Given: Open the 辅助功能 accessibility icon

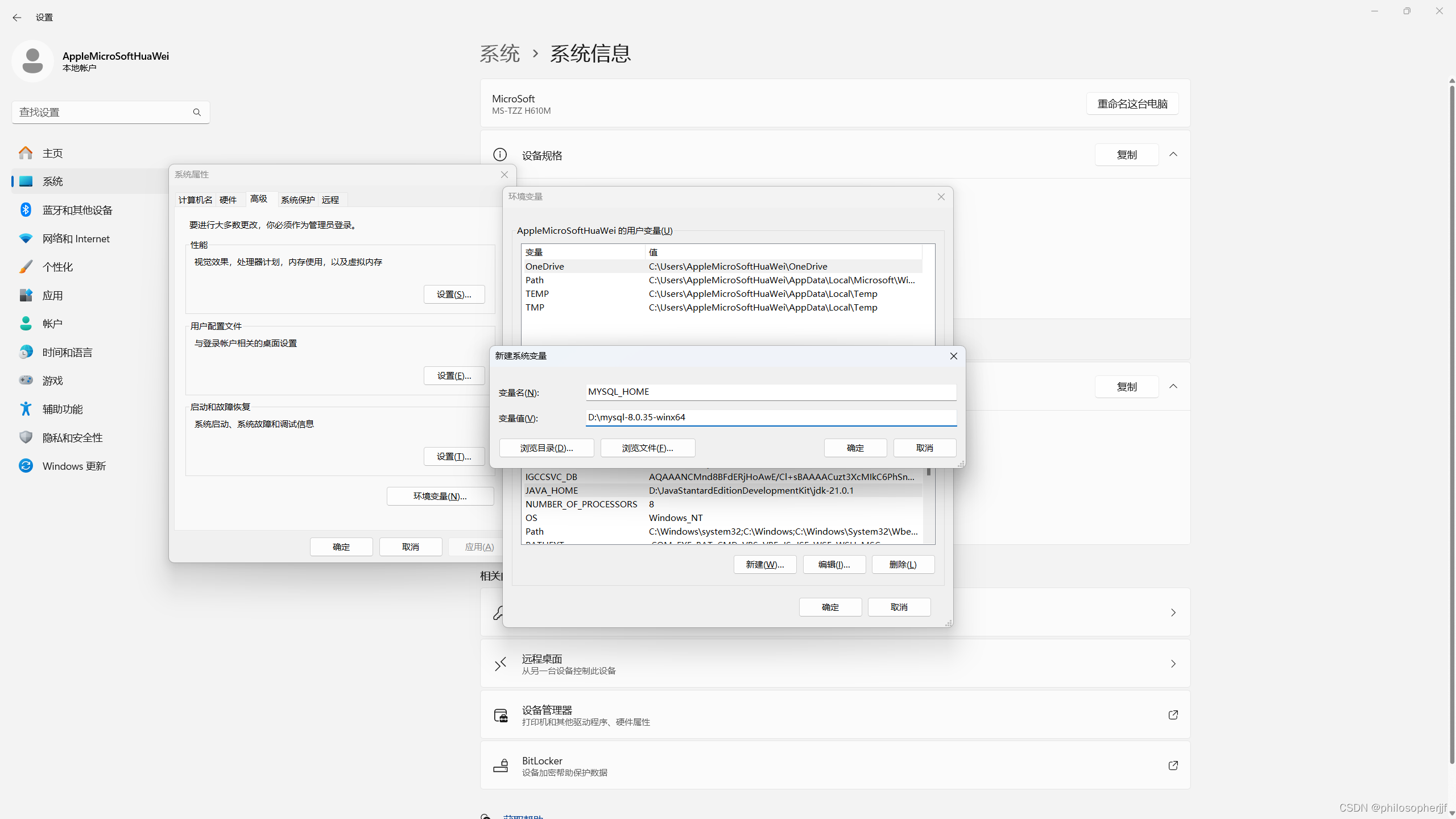Looking at the screenshot, I should pyautogui.click(x=26, y=409).
